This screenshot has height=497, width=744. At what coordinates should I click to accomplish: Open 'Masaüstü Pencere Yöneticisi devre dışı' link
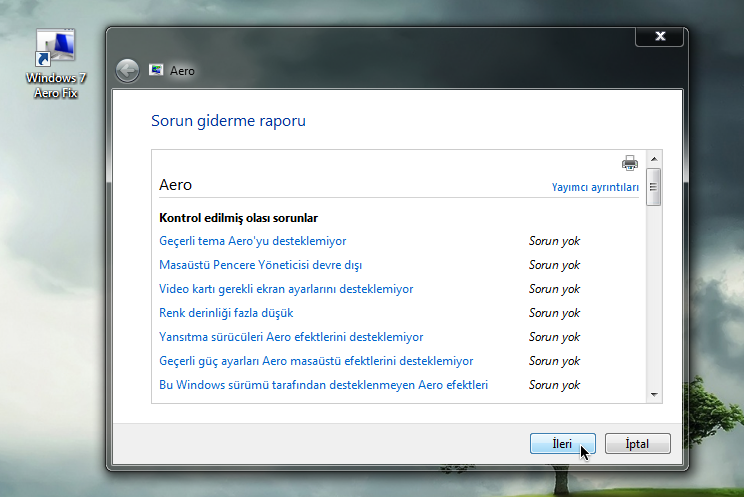point(260,265)
